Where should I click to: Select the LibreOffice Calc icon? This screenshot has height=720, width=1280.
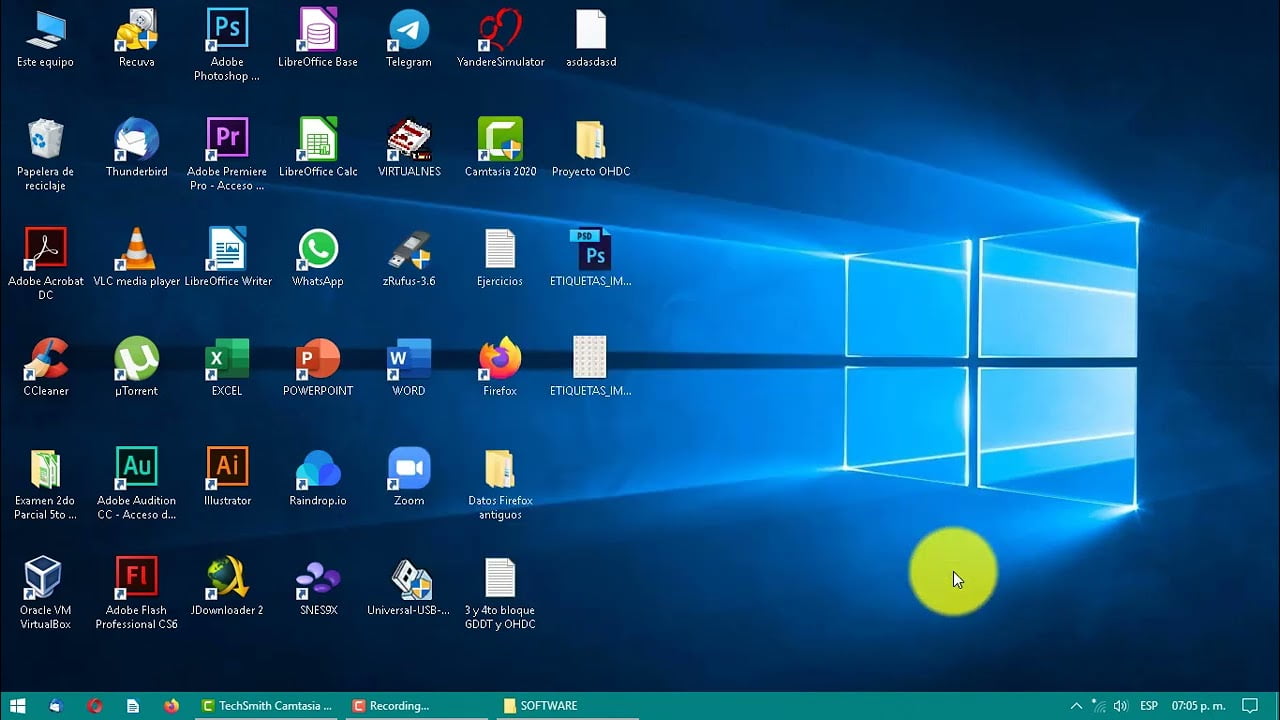(x=318, y=148)
